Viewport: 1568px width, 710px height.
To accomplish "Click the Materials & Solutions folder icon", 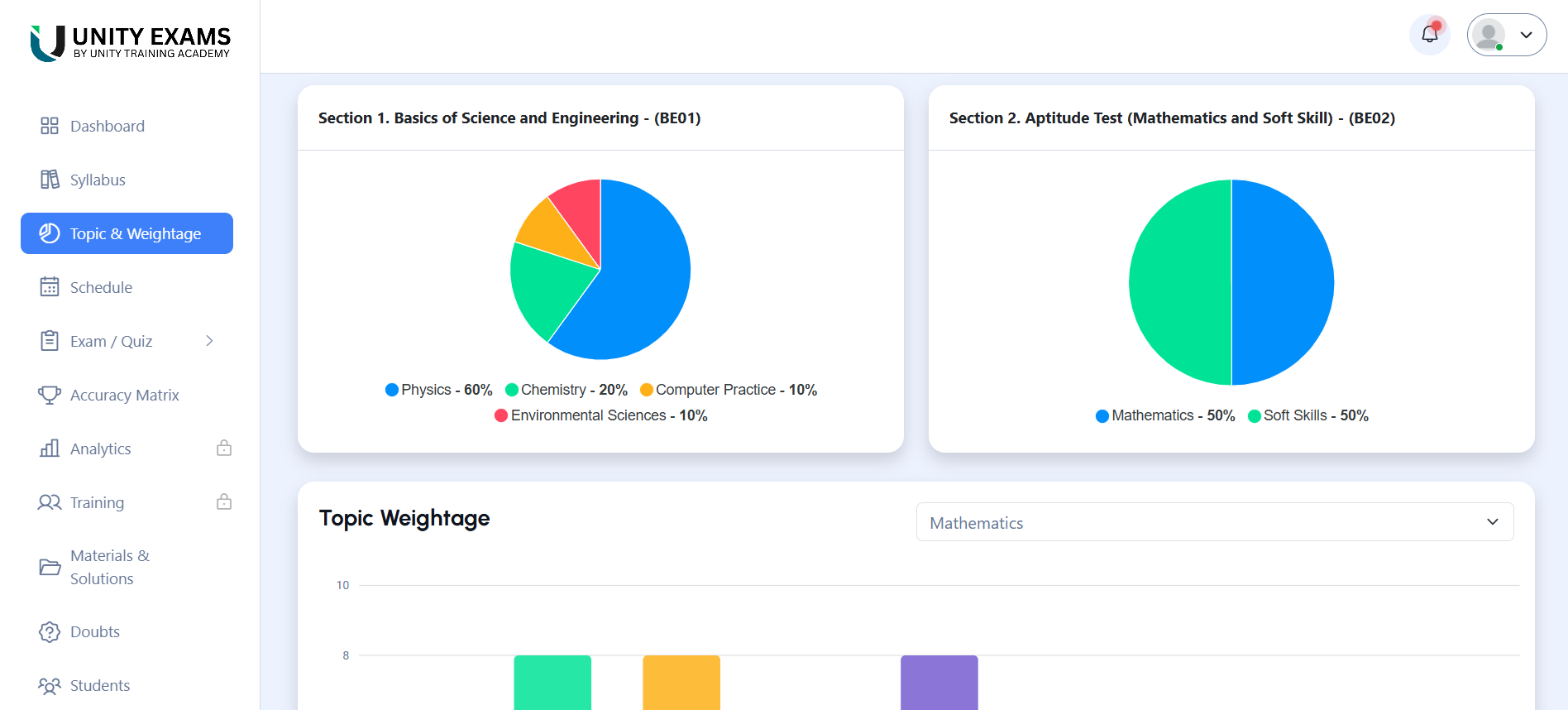I will pyautogui.click(x=50, y=567).
